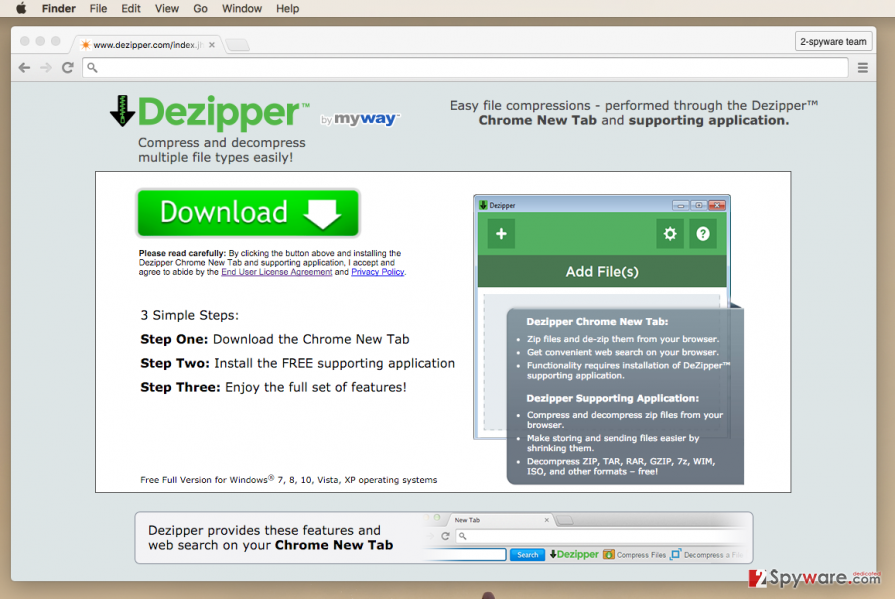
Task: Click the green Download button
Action: point(248,212)
